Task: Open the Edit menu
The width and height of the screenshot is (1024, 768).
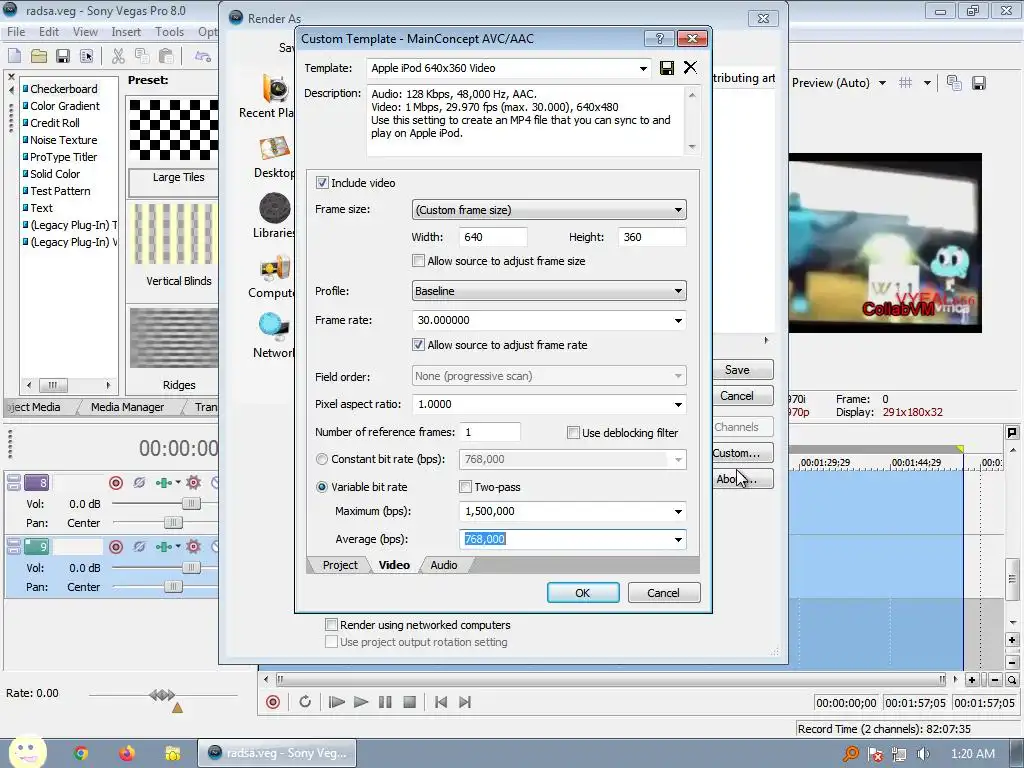Action: (x=49, y=32)
